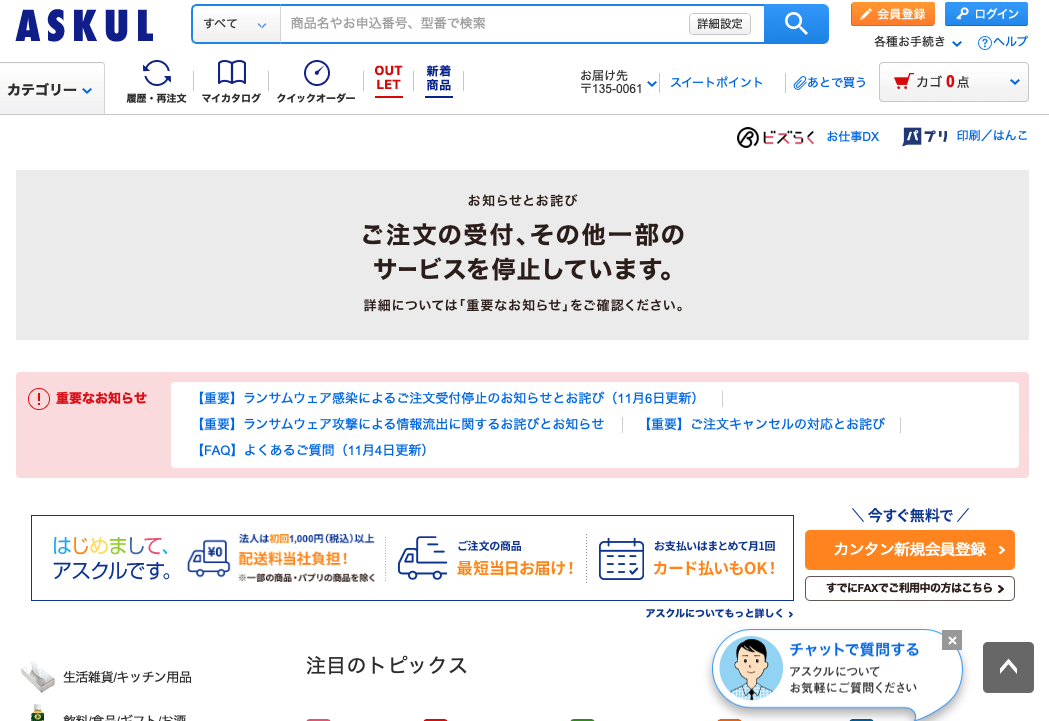Open the cart (カゴ) dropdown
This screenshot has height=721, width=1049.
[x=953, y=82]
